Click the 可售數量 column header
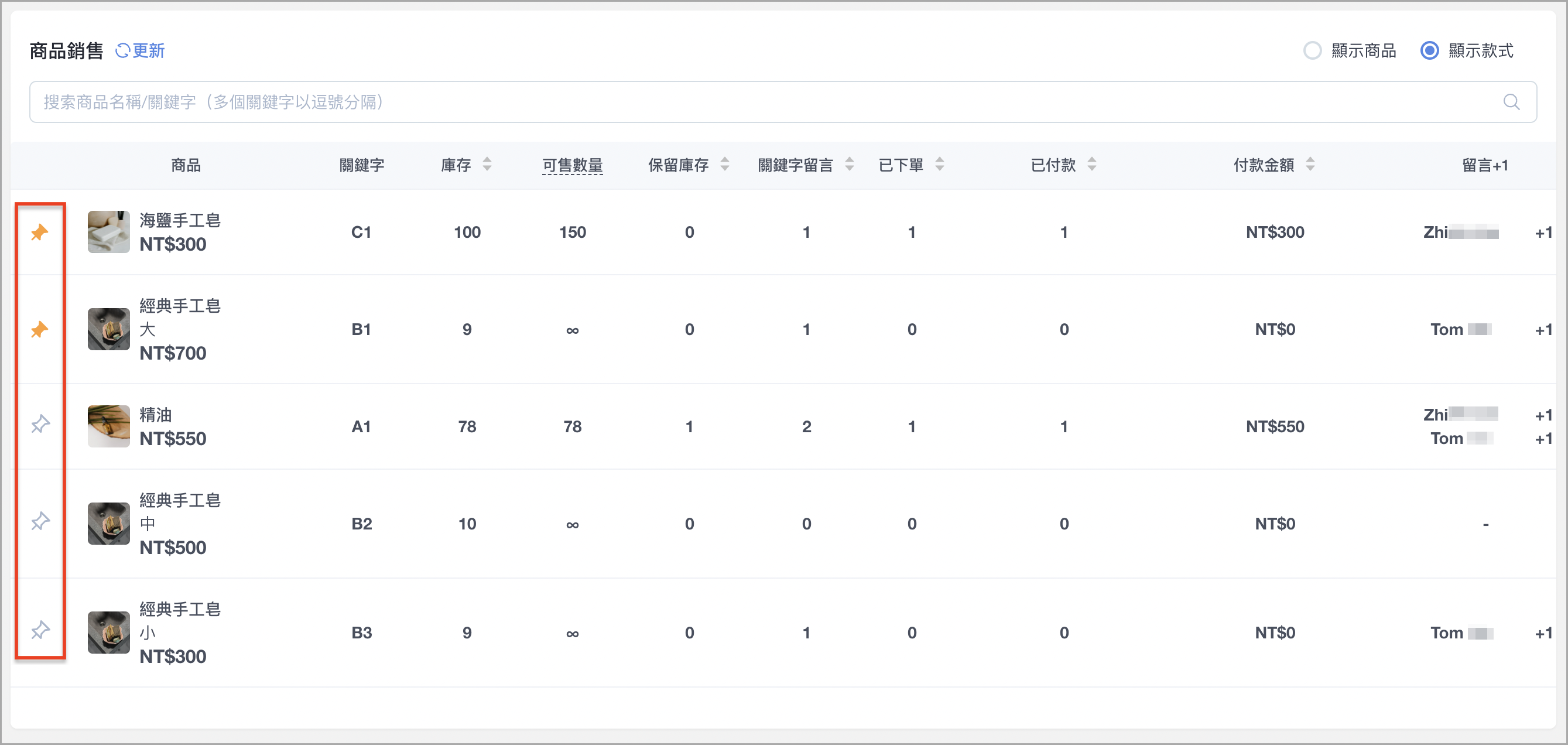 tap(572, 165)
